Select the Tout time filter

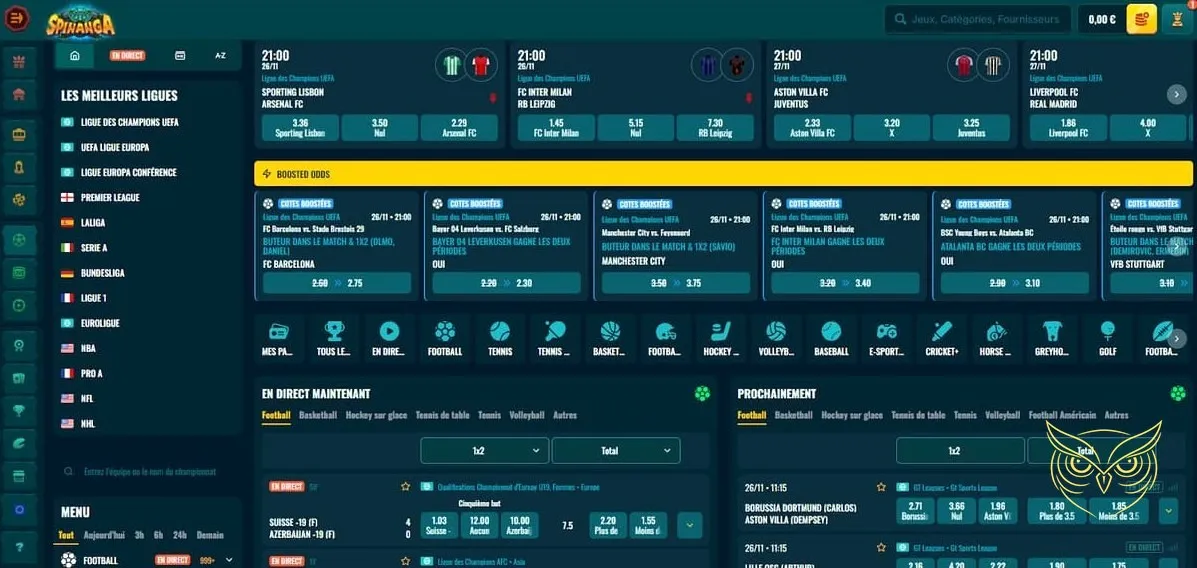click(x=66, y=535)
